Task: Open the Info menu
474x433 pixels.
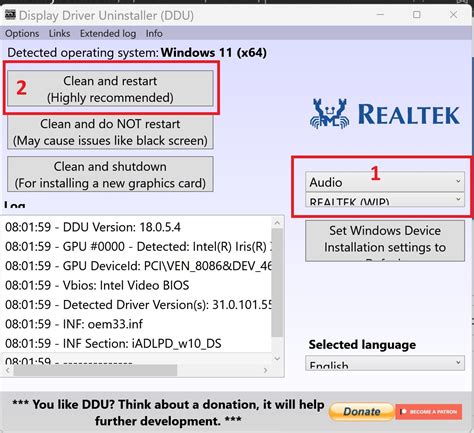Action: (154, 34)
